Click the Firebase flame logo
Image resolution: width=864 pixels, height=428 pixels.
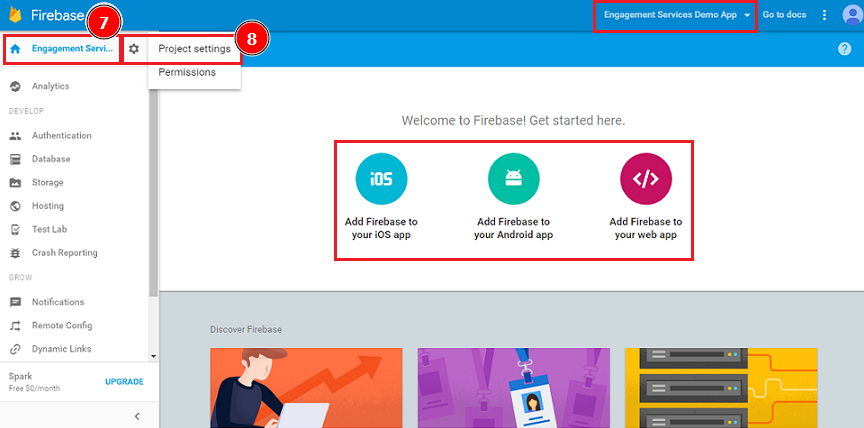pos(15,15)
